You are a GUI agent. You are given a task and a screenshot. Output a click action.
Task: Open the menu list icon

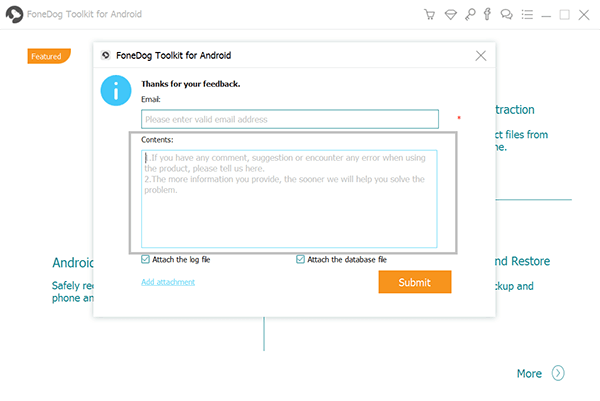(x=527, y=15)
